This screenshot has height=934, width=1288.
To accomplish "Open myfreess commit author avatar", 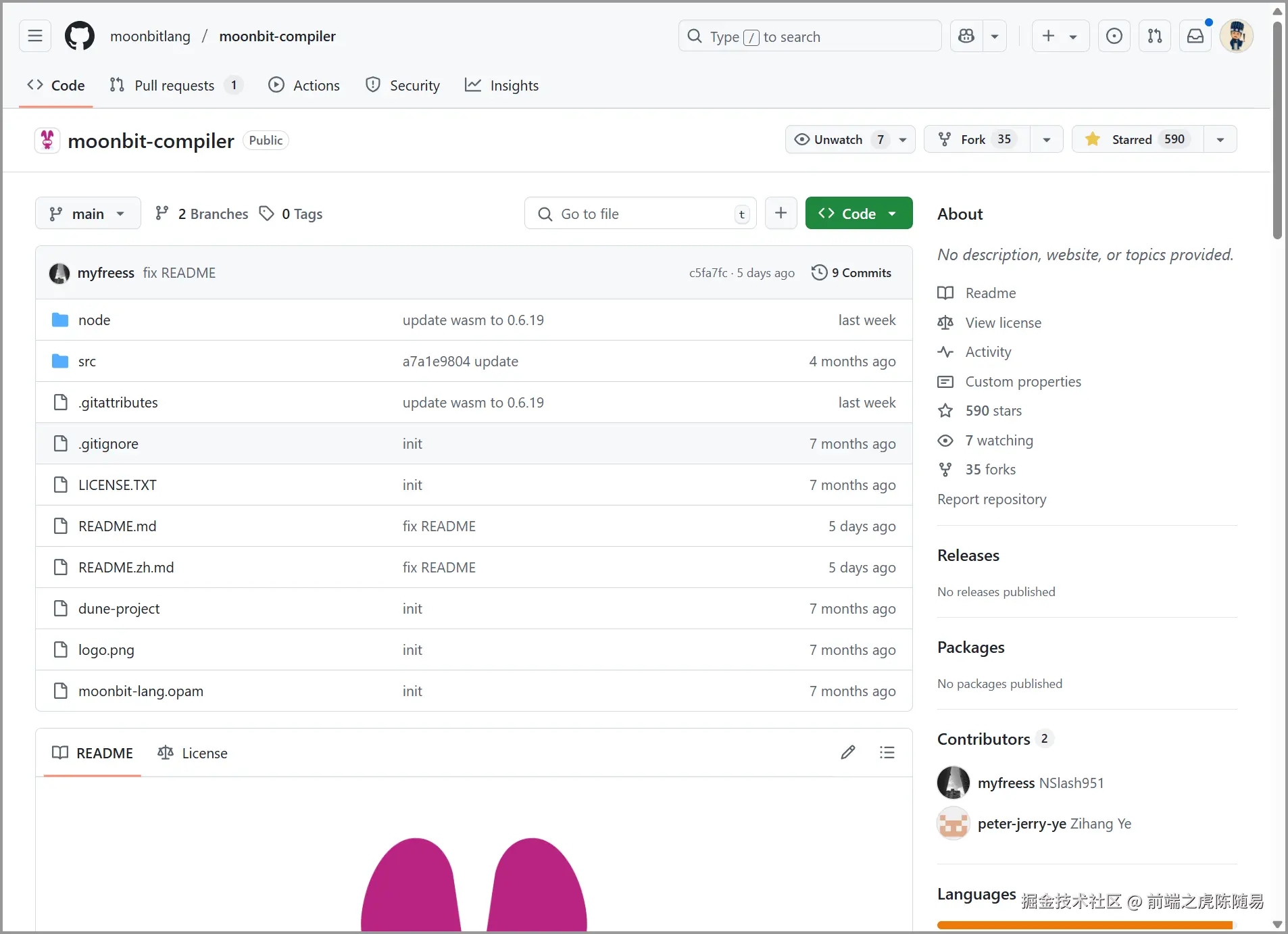I will (59, 273).
